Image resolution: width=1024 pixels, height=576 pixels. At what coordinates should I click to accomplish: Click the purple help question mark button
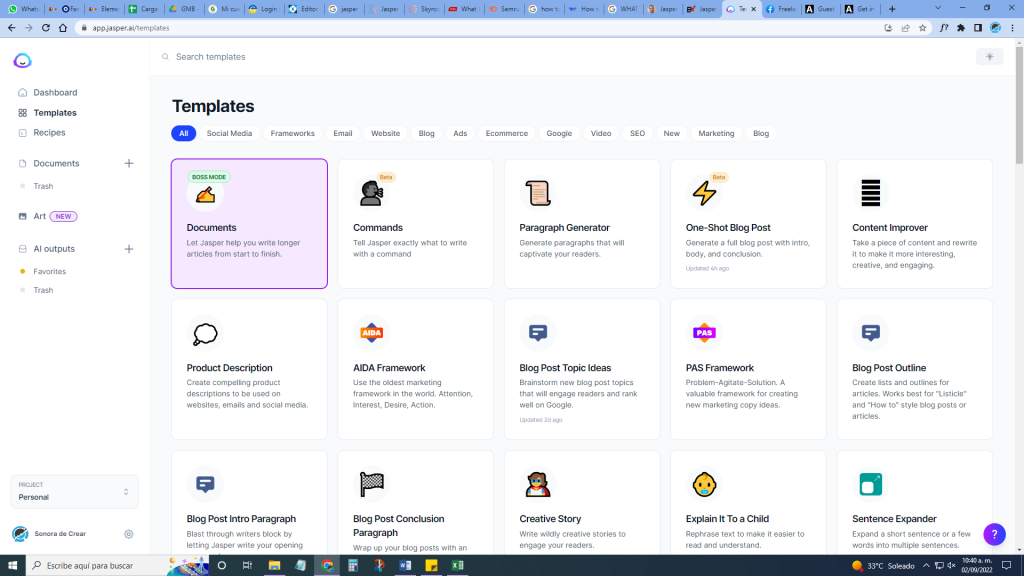click(x=994, y=534)
